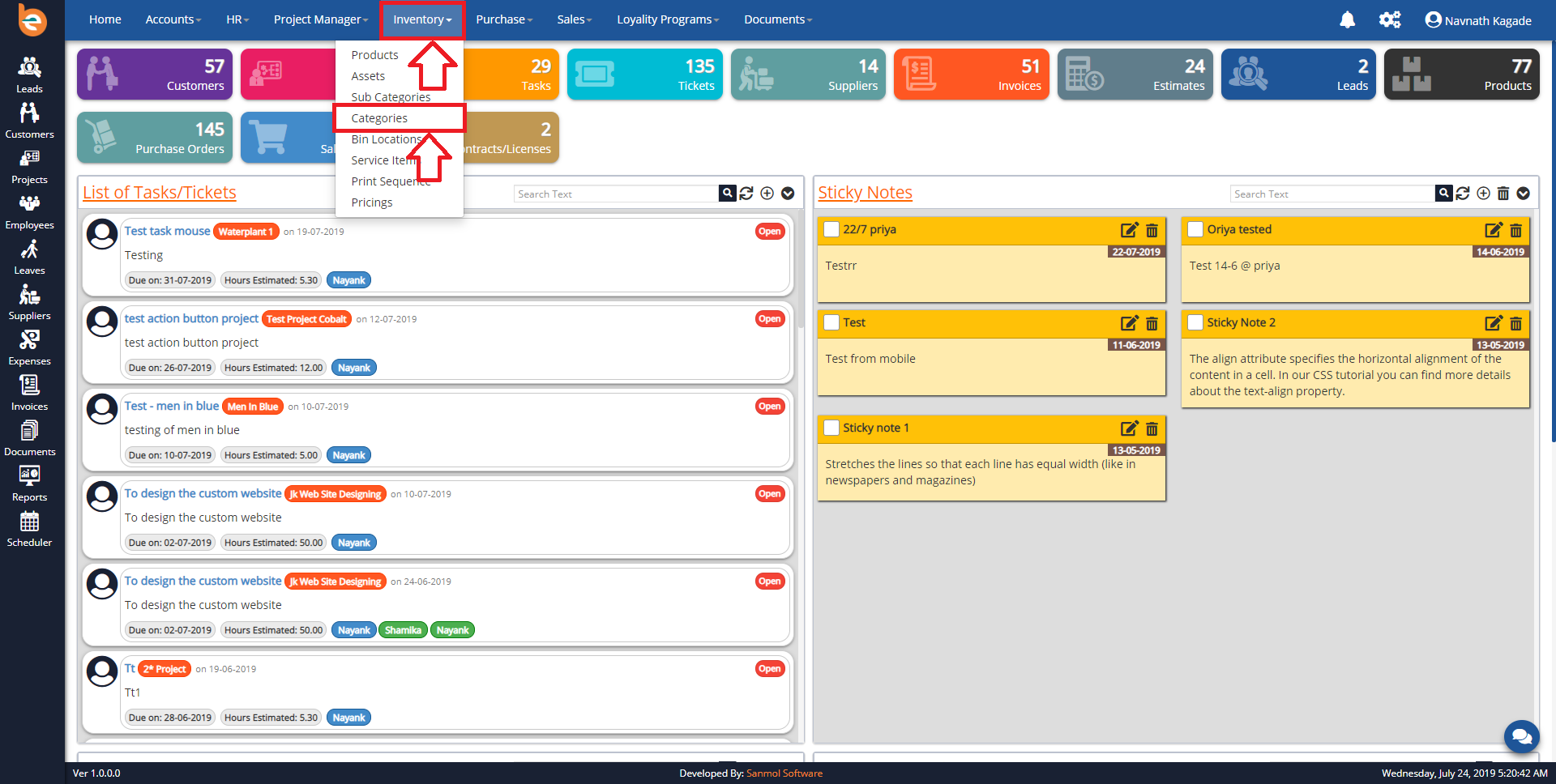
Task: Open the chat bubble icon
Action: point(1522,737)
